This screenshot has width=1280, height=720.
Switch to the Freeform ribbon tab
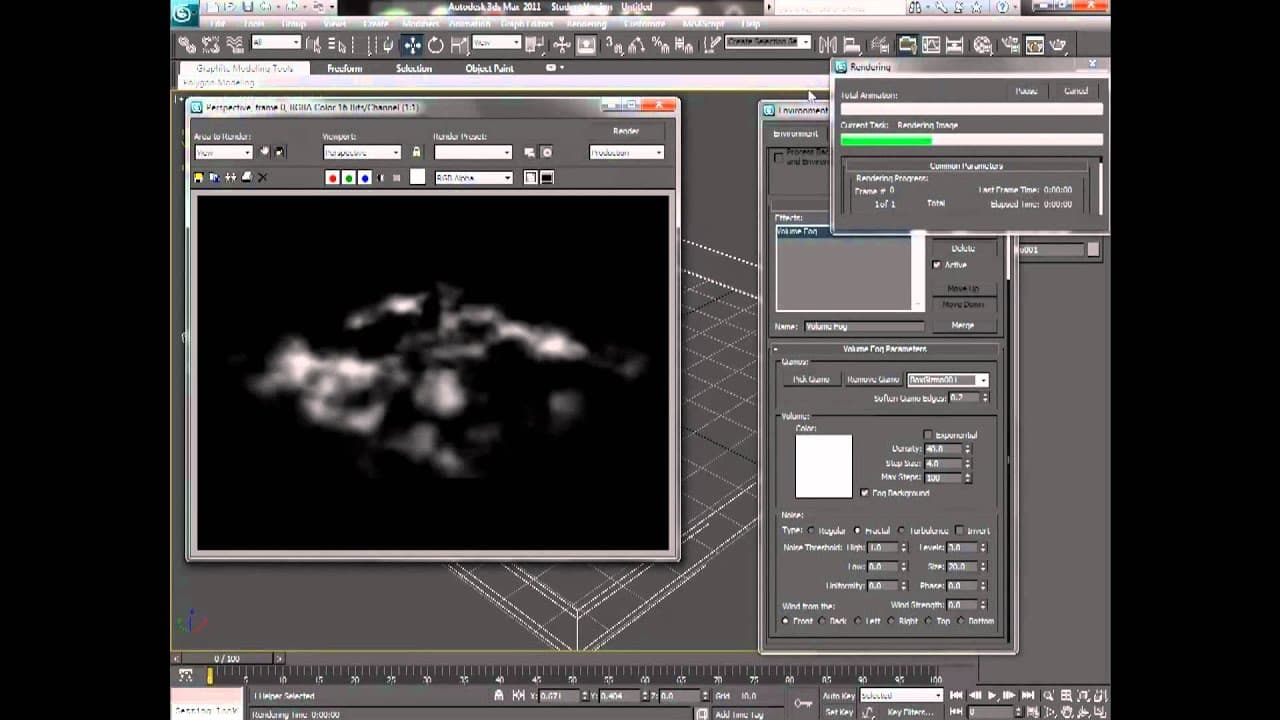(344, 69)
